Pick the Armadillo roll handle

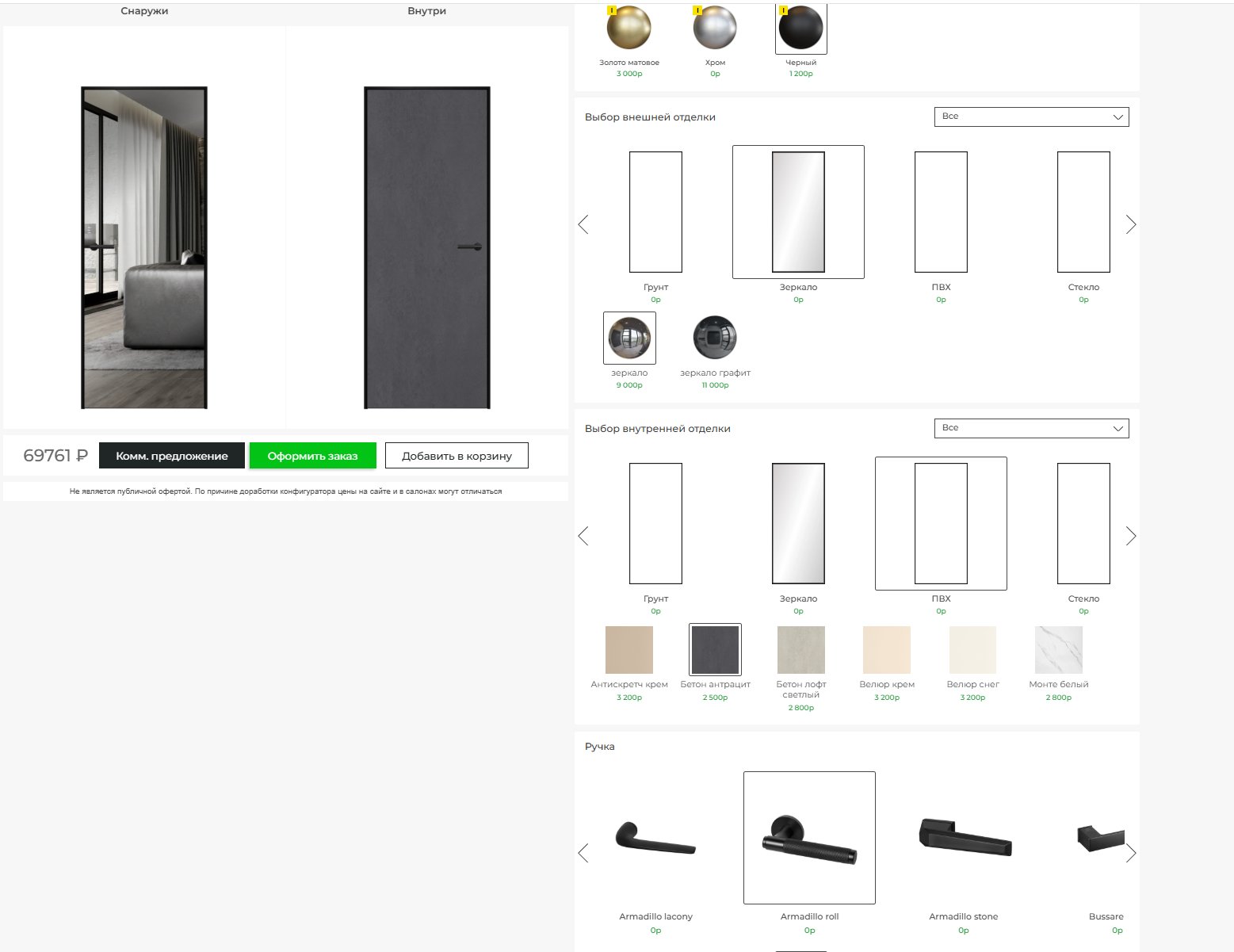[809, 838]
